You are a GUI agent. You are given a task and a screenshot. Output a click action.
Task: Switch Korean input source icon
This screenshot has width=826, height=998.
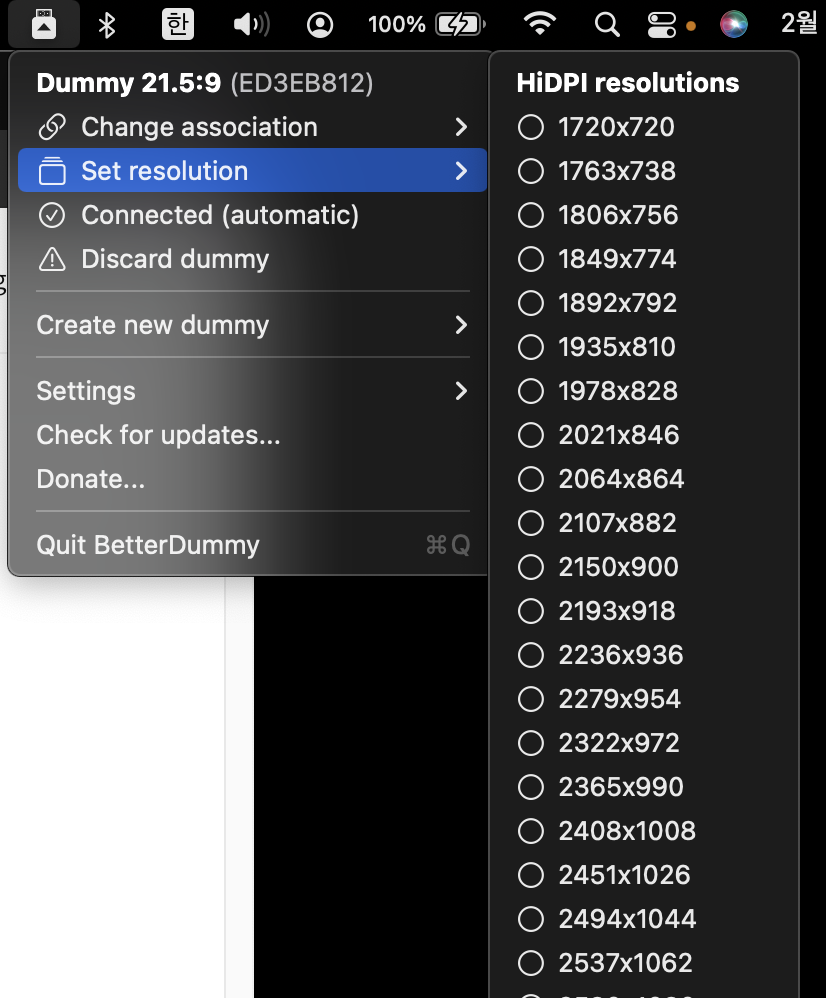pyautogui.click(x=178, y=24)
